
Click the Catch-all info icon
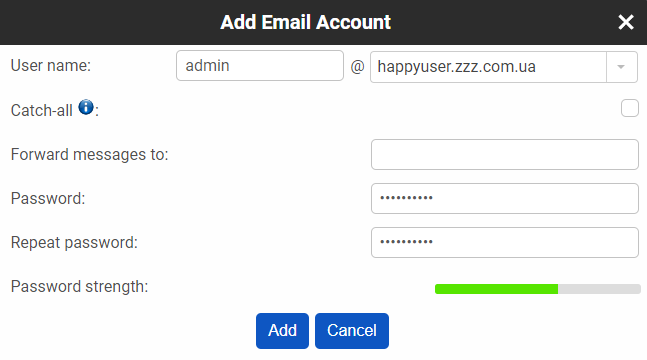coord(86,107)
